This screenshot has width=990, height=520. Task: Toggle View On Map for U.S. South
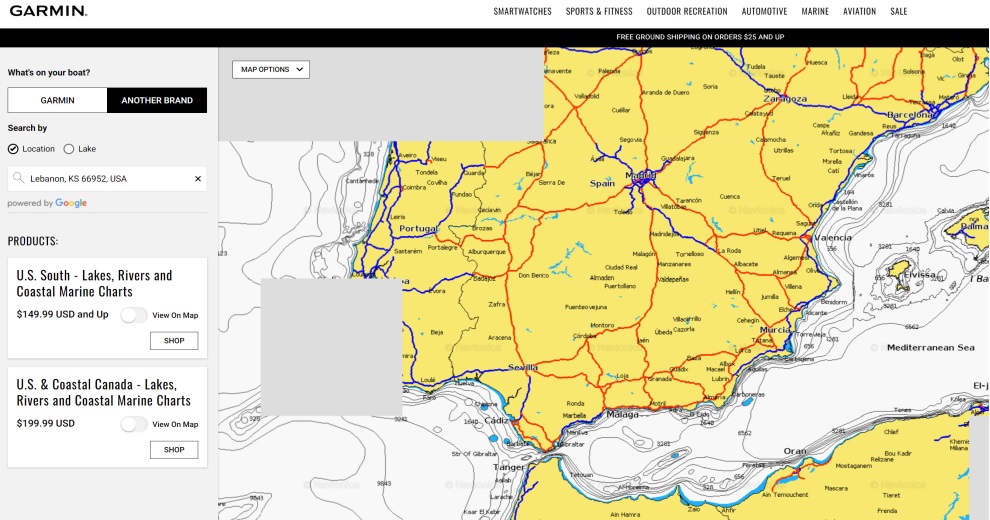coord(133,315)
